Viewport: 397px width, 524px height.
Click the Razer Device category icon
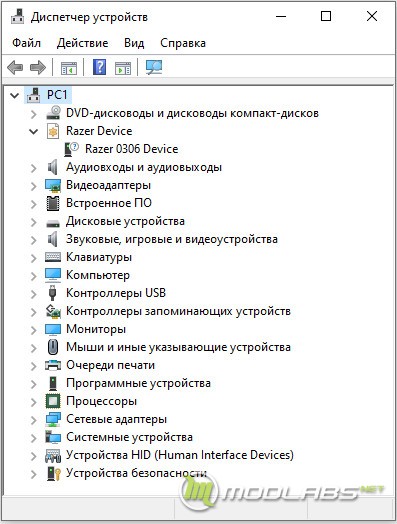click(x=53, y=131)
